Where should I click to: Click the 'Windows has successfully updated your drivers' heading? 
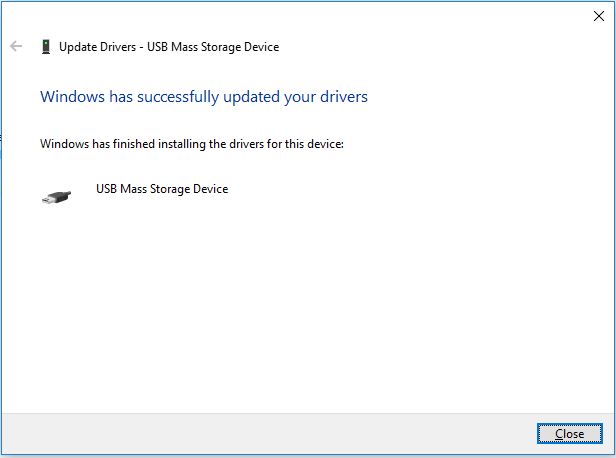(x=204, y=97)
